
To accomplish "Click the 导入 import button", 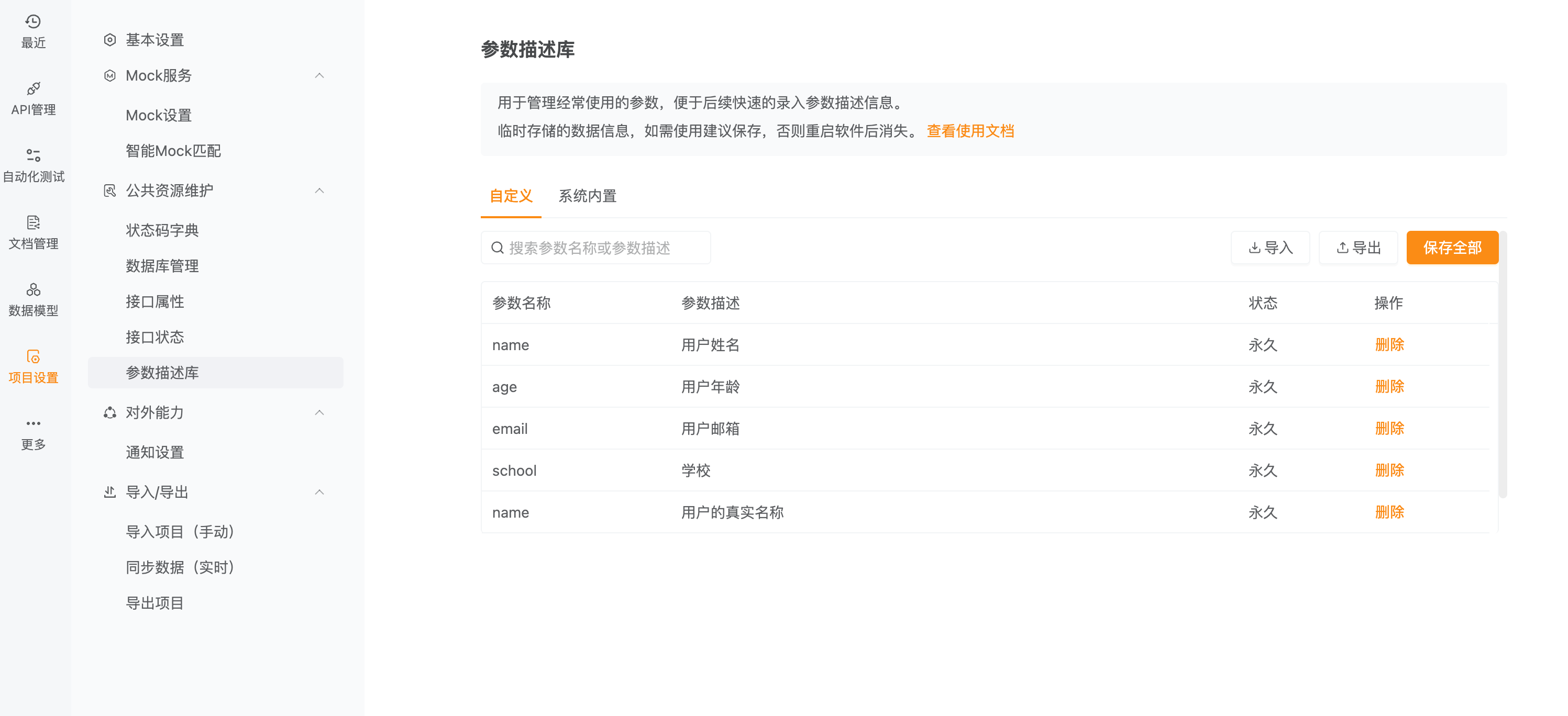I will pyautogui.click(x=1271, y=248).
